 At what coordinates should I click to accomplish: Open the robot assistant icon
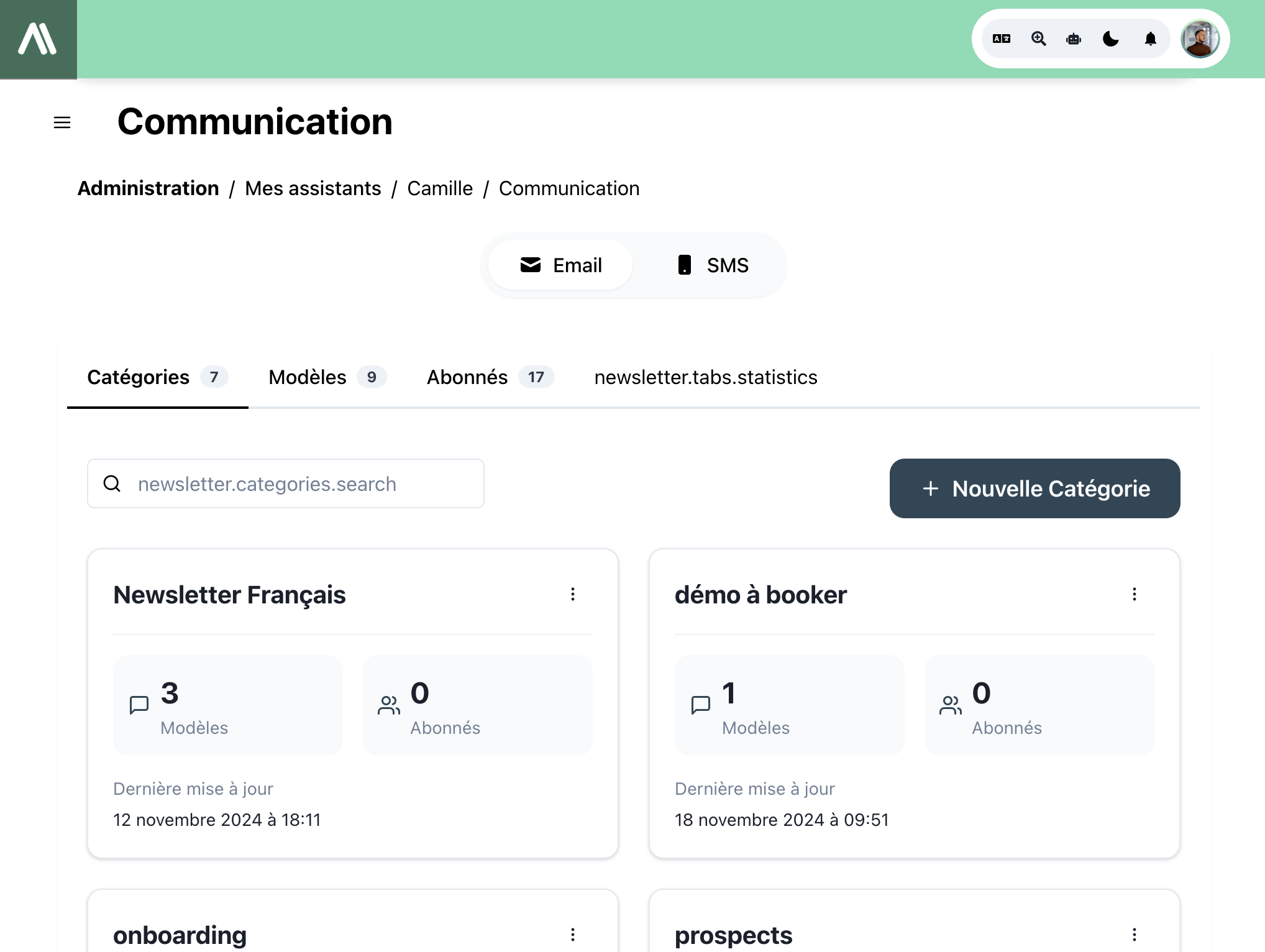[x=1074, y=39]
